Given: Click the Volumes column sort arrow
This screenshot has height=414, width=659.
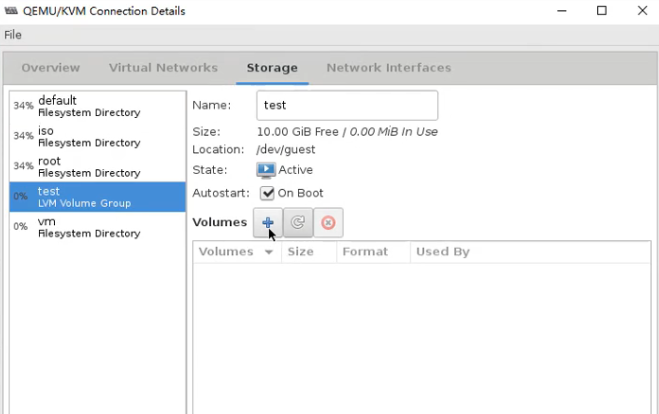Looking at the screenshot, I should (x=269, y=252).
